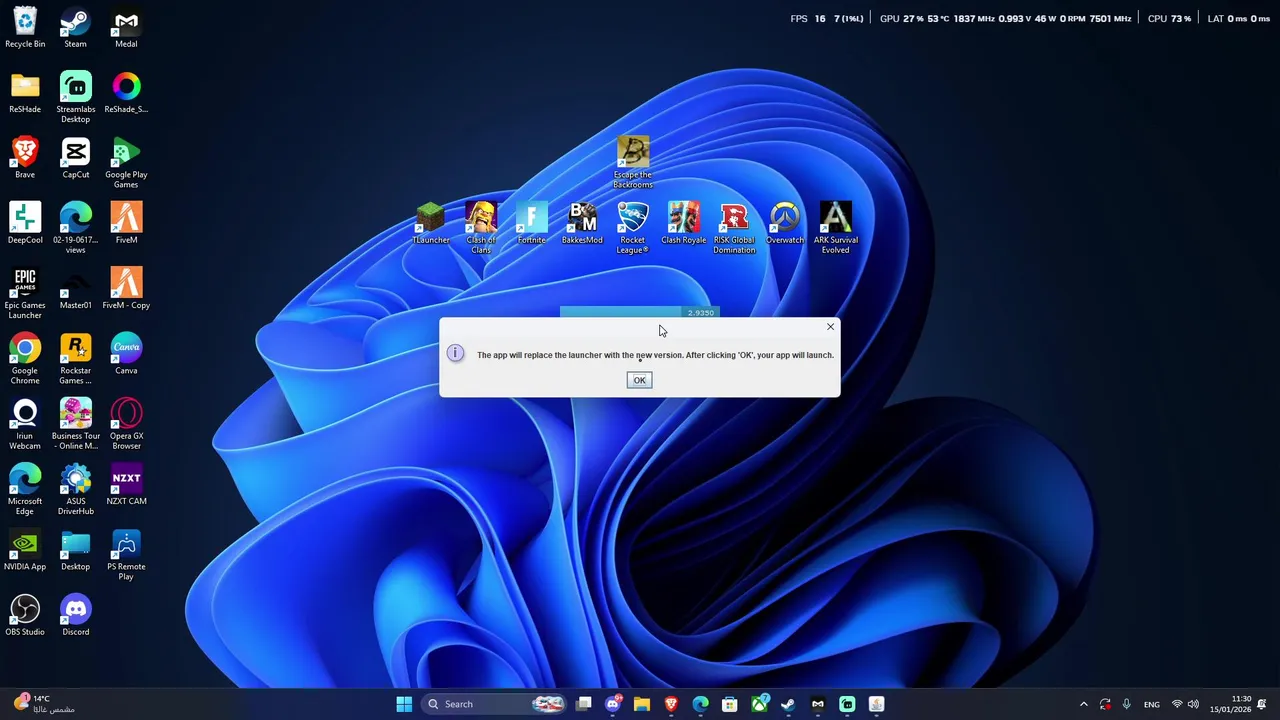Open Medal from the taskbar
This screenshot has width=1280, height=720.
pyautogui.click(x=818, y=704)
